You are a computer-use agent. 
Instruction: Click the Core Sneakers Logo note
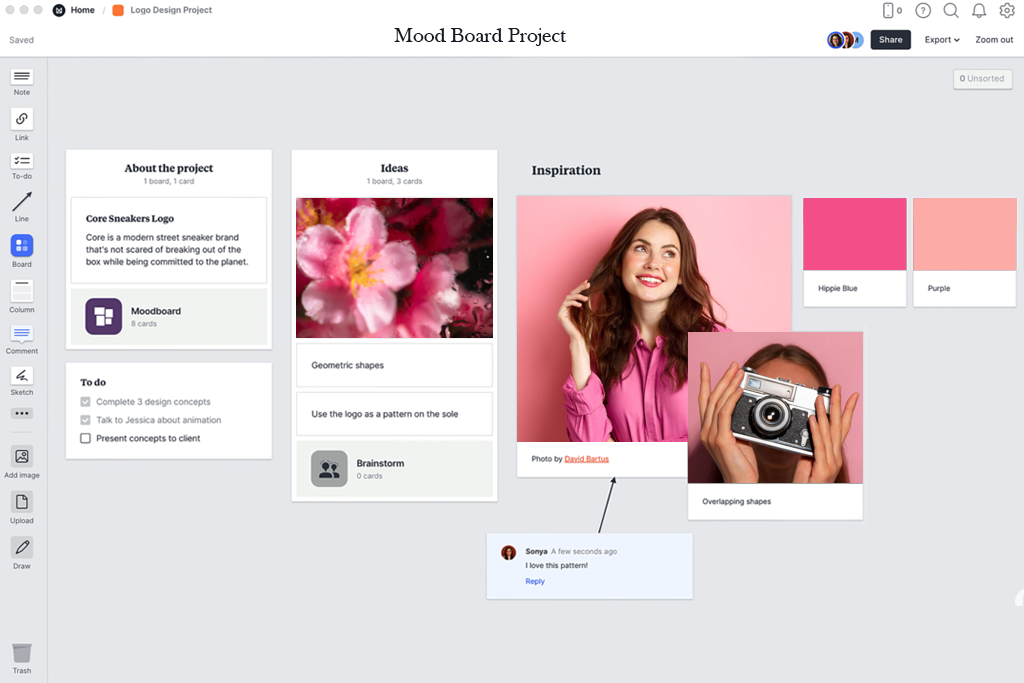(168, 240)
